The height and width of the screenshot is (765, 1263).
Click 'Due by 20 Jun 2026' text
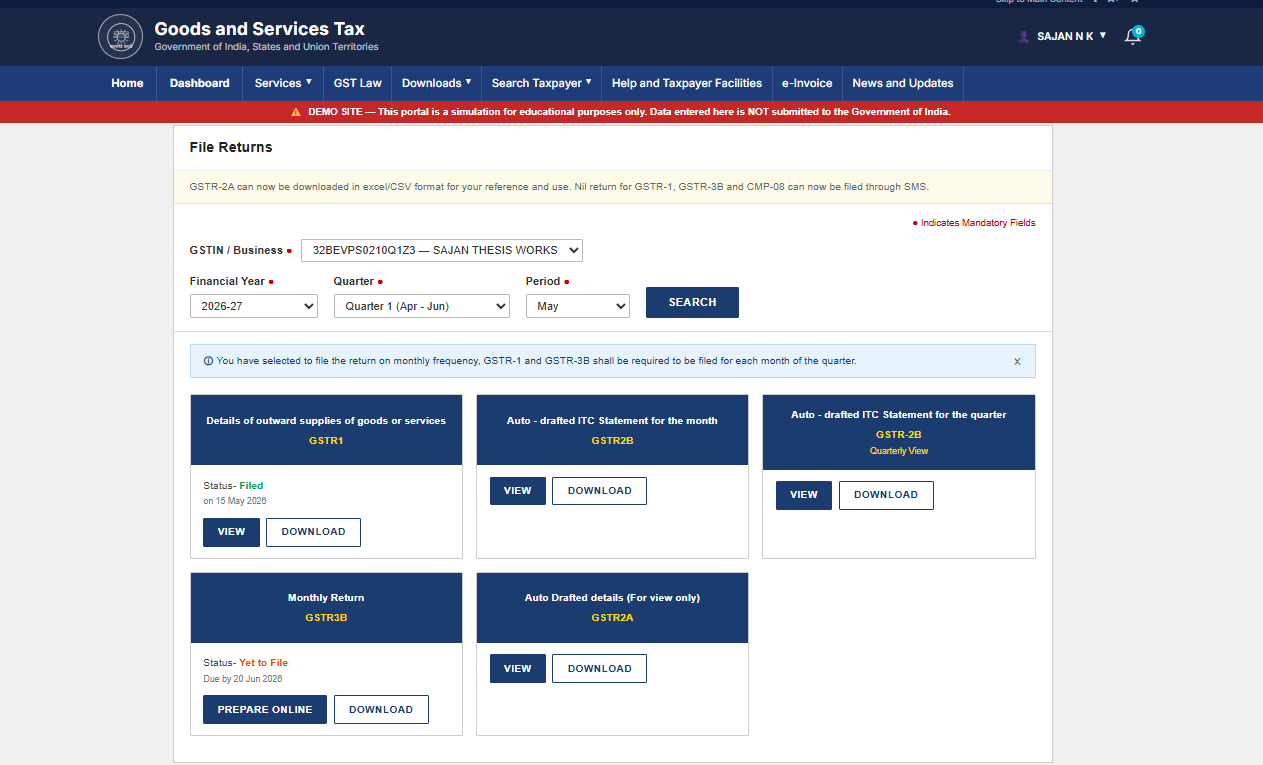tap(243, 679)
